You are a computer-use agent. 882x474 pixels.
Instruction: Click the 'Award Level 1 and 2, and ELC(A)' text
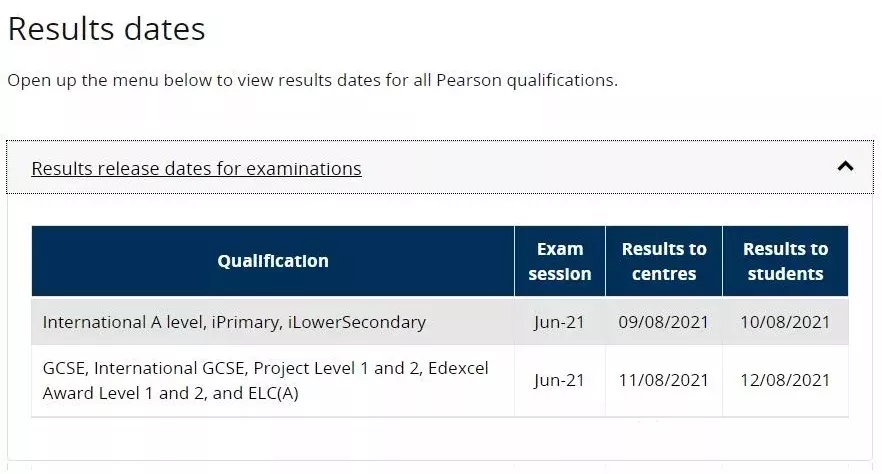tap(170, 393)
